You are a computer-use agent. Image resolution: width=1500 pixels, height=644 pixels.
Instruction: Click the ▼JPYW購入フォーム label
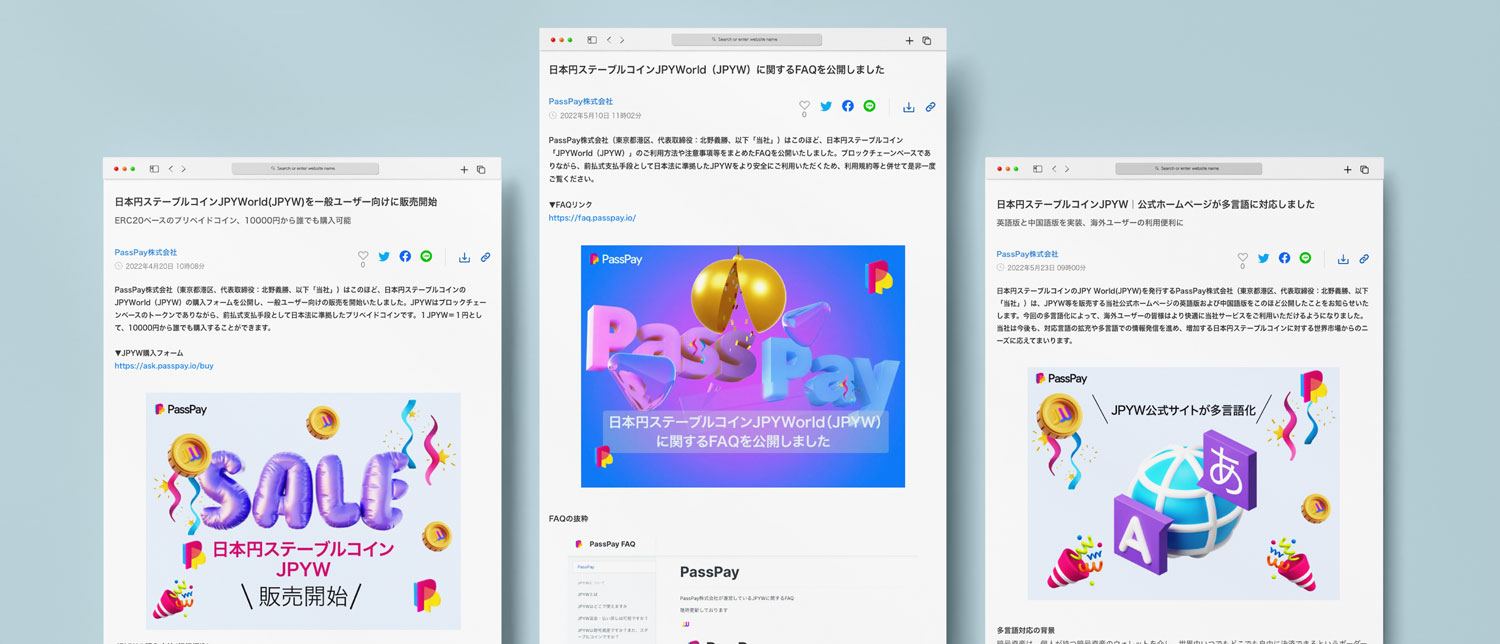[x=149, y=353]
